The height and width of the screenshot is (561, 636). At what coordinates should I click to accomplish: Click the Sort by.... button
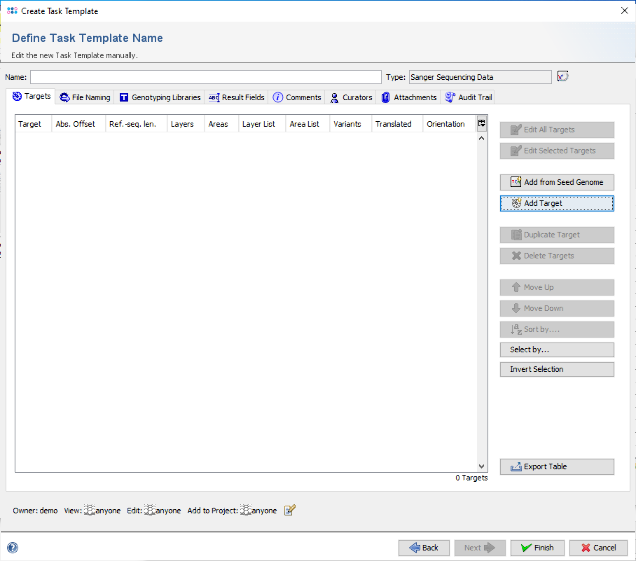tap(557, 329)
